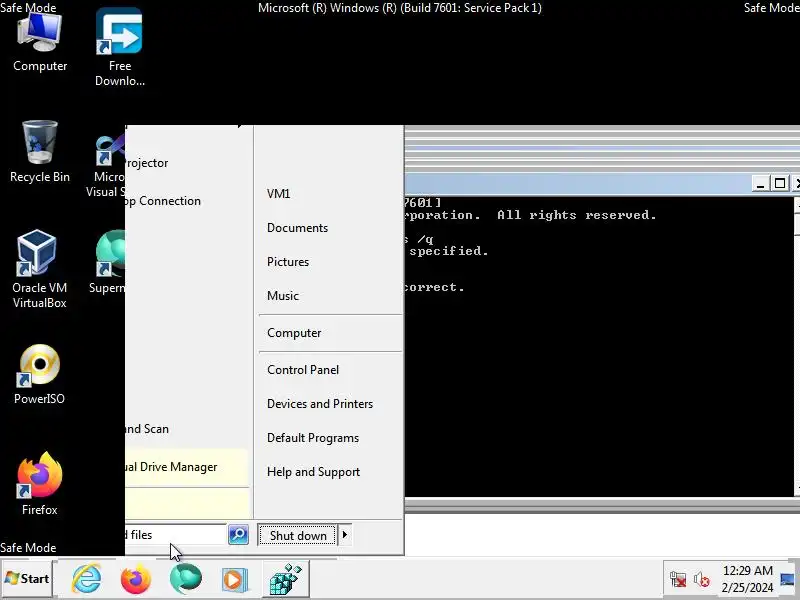Screen dimensions: 800x600
Task: Open Control Panel from the Start menu
Action: click(303, 370)
